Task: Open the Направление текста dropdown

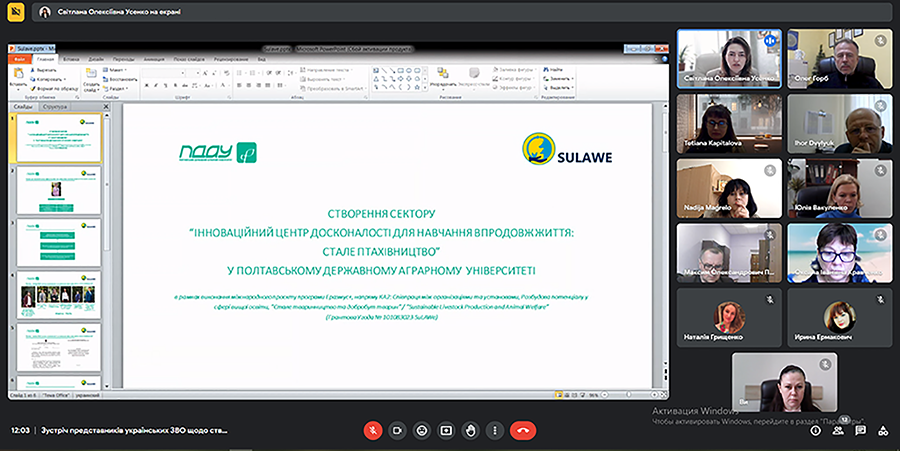Action: (325, 70)
